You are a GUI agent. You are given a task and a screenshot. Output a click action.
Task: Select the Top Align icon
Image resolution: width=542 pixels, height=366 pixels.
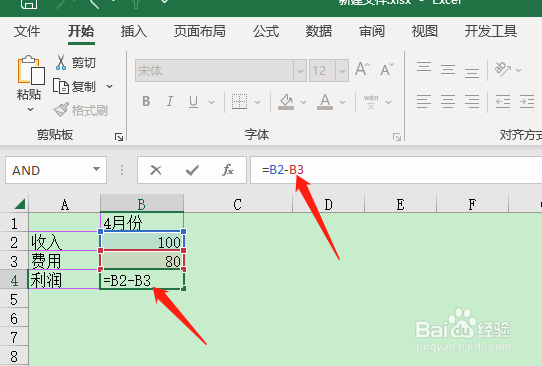click(424, 67)
